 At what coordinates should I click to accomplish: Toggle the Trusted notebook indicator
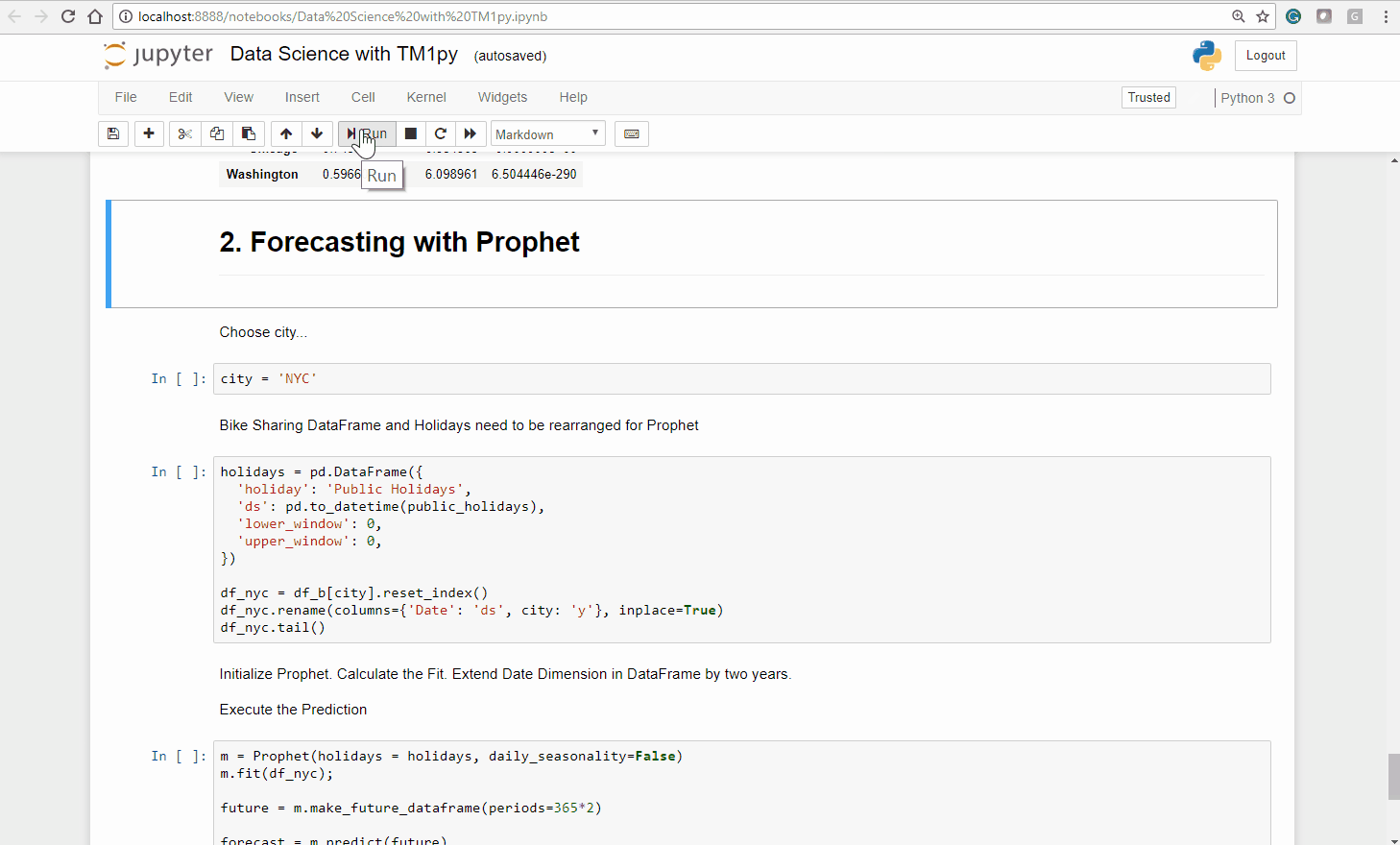pos(1148,97)
